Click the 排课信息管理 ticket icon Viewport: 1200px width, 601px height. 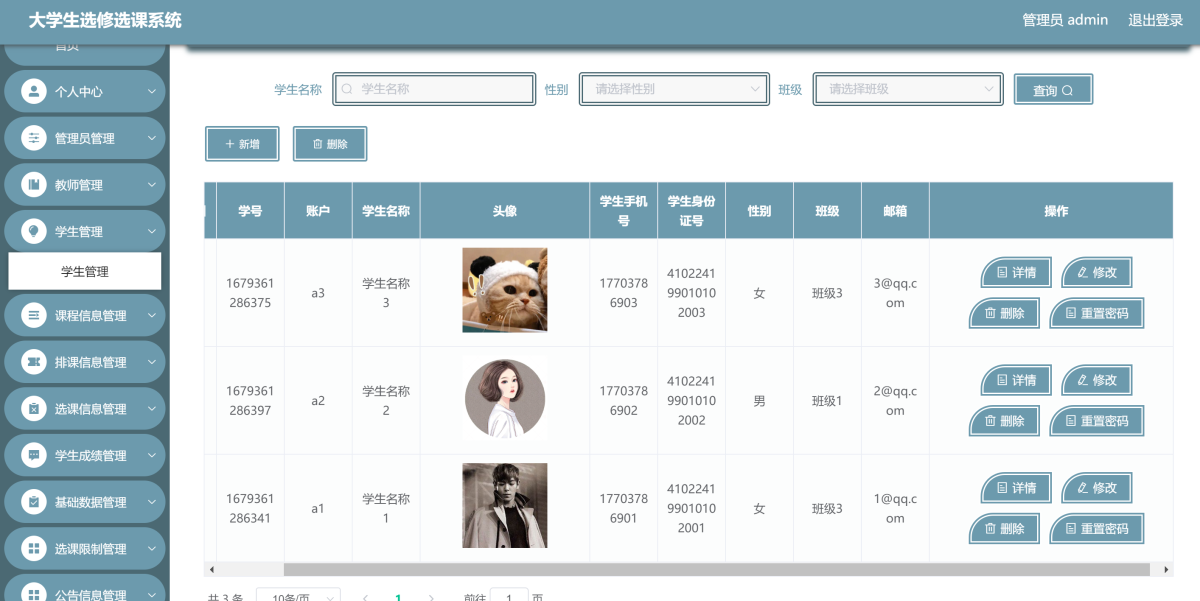coord(34,362)
